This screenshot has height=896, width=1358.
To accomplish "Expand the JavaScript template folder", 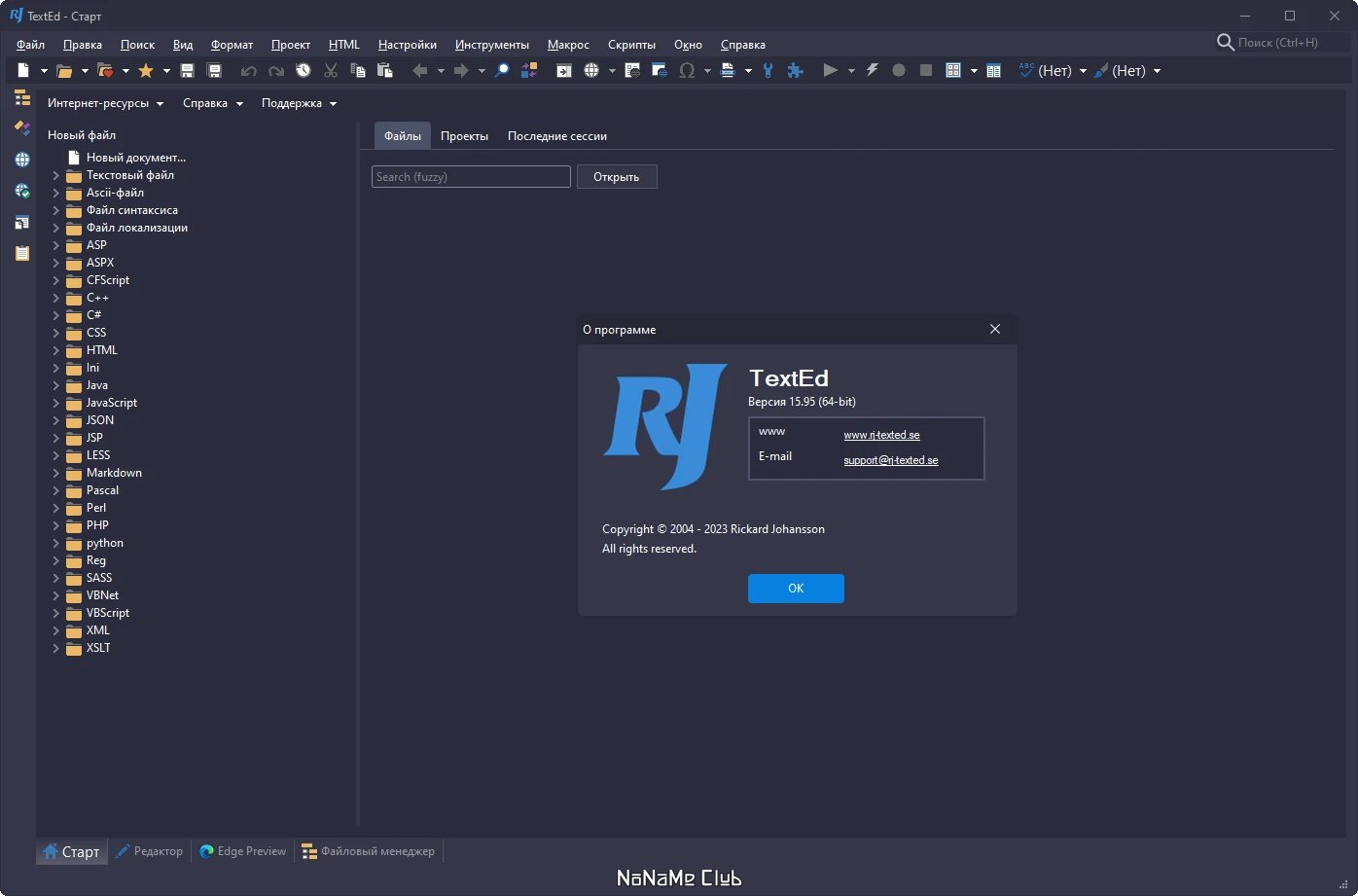I will 55,403.
